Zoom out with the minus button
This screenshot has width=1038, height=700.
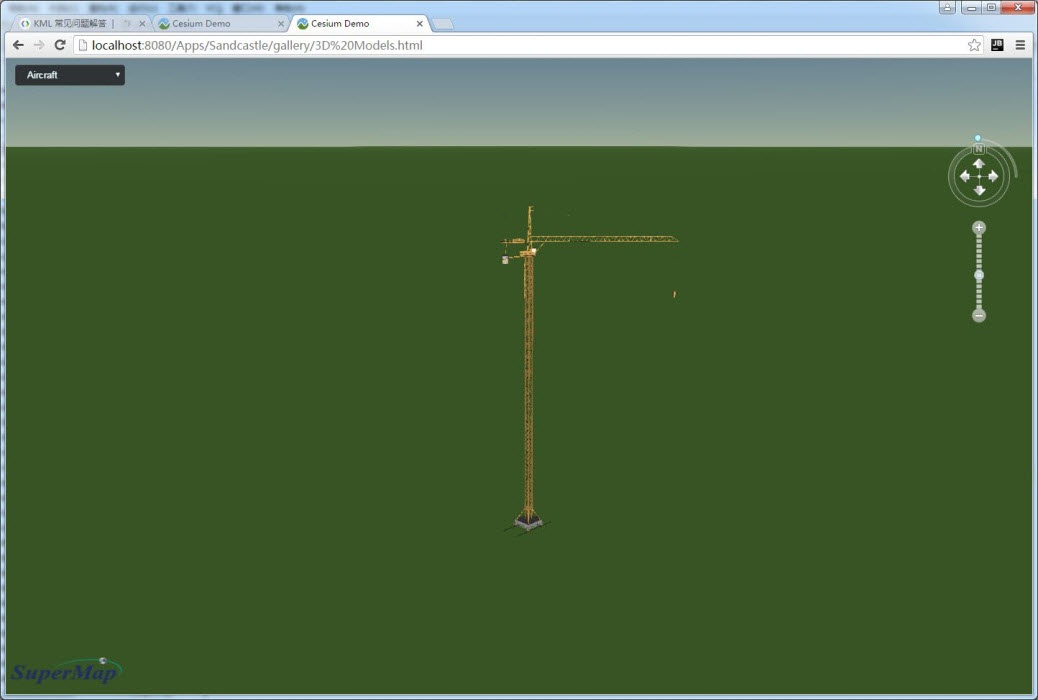pyautogui.click(x=979, y=315)
